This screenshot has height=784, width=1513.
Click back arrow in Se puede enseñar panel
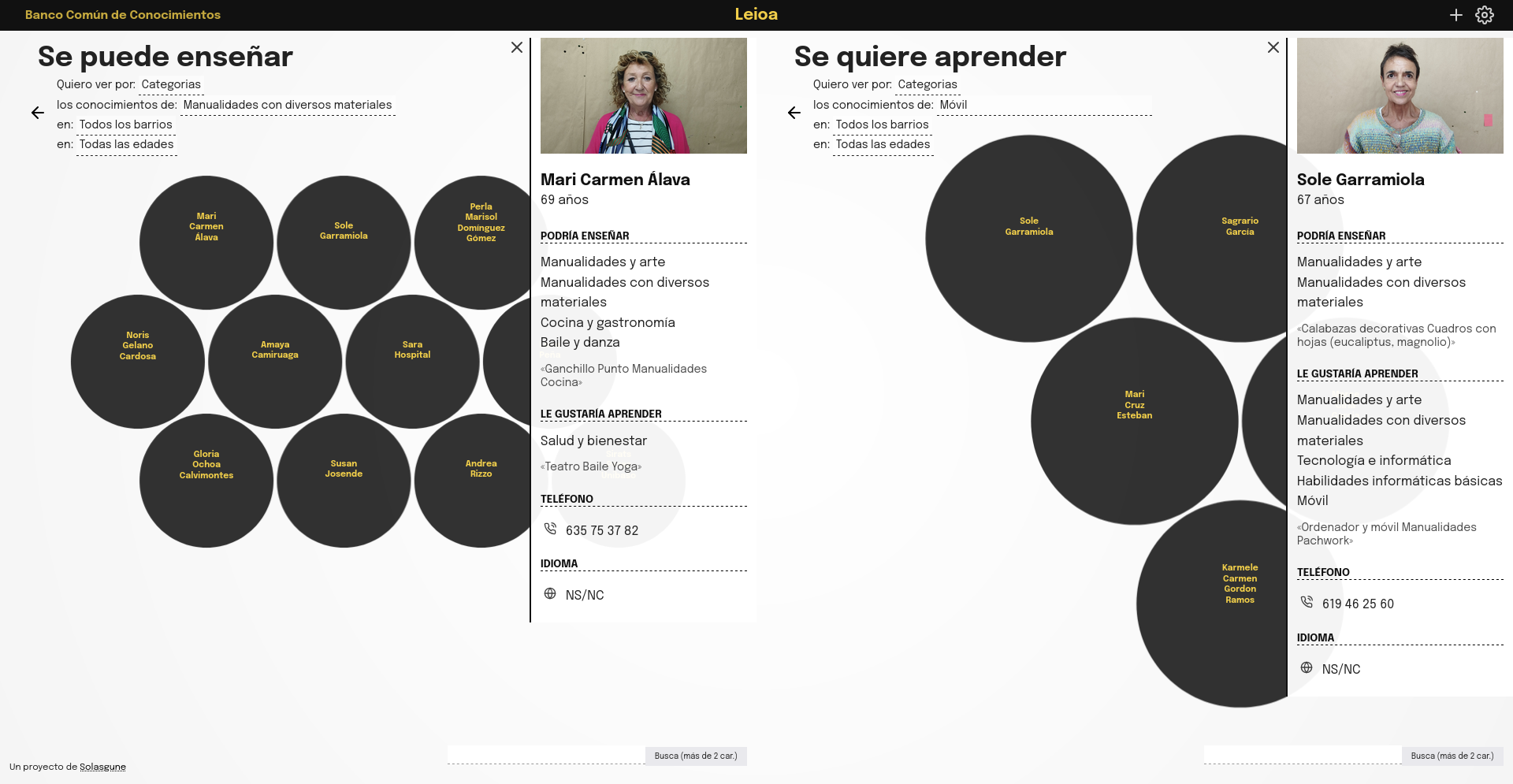pos(37,113)
